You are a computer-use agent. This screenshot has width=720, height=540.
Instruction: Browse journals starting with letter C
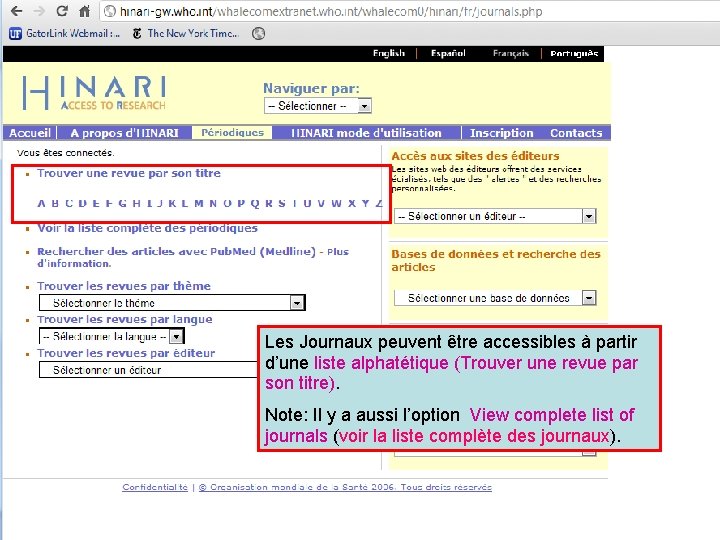click(69, 203)
